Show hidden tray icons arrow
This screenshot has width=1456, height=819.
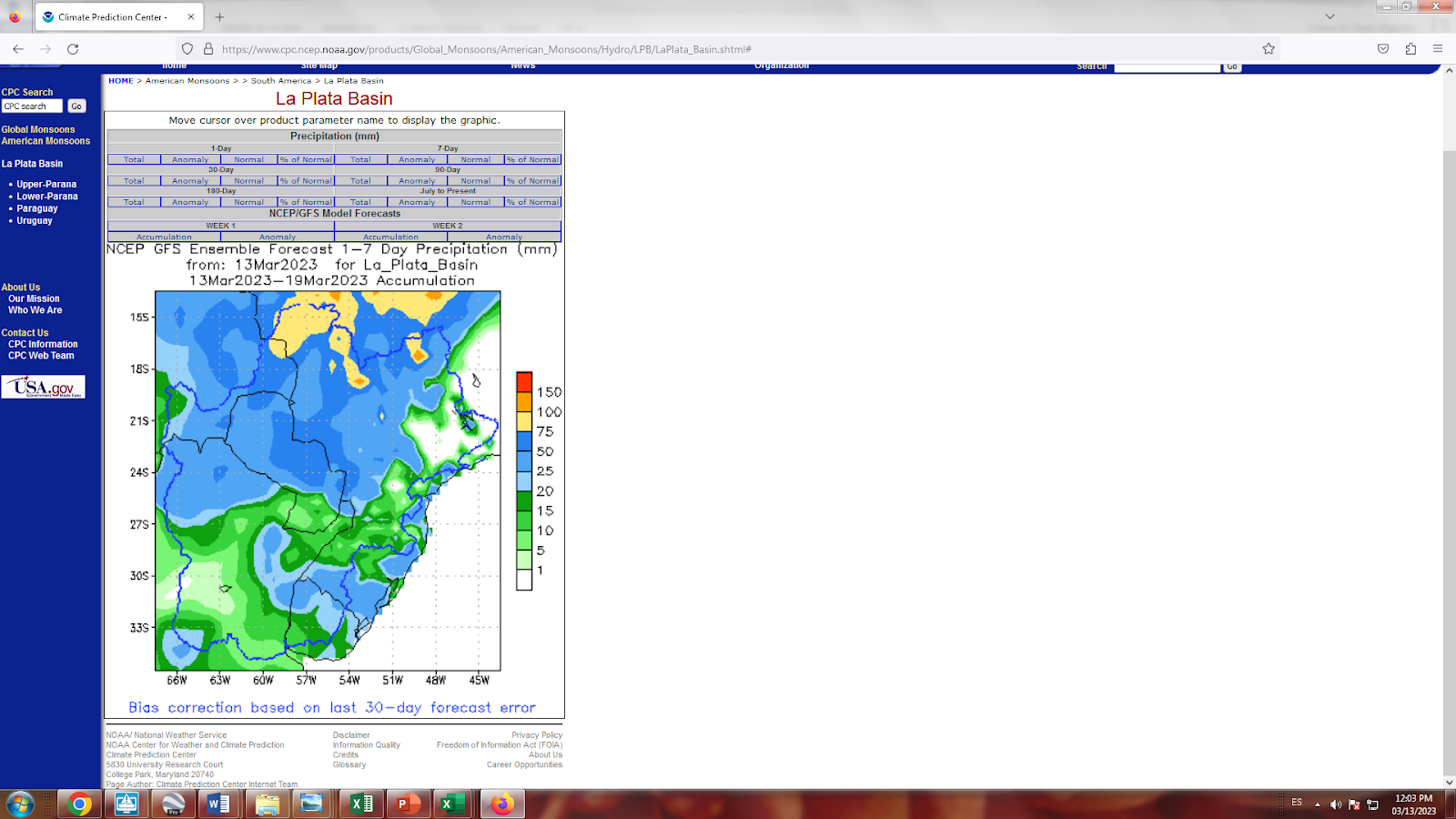[1317, 804]
